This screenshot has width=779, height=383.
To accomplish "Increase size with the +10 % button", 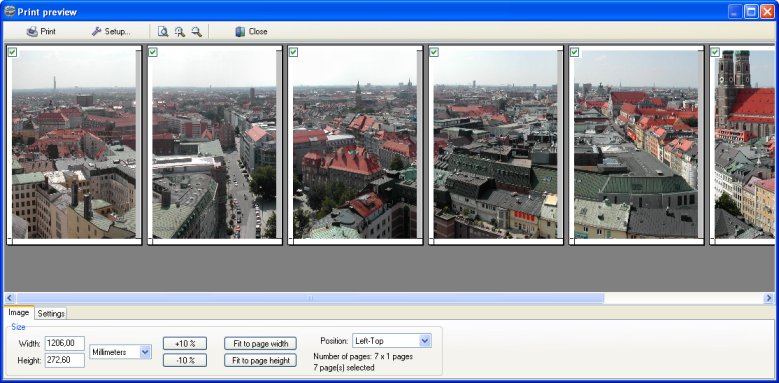I will click(185, 343).
